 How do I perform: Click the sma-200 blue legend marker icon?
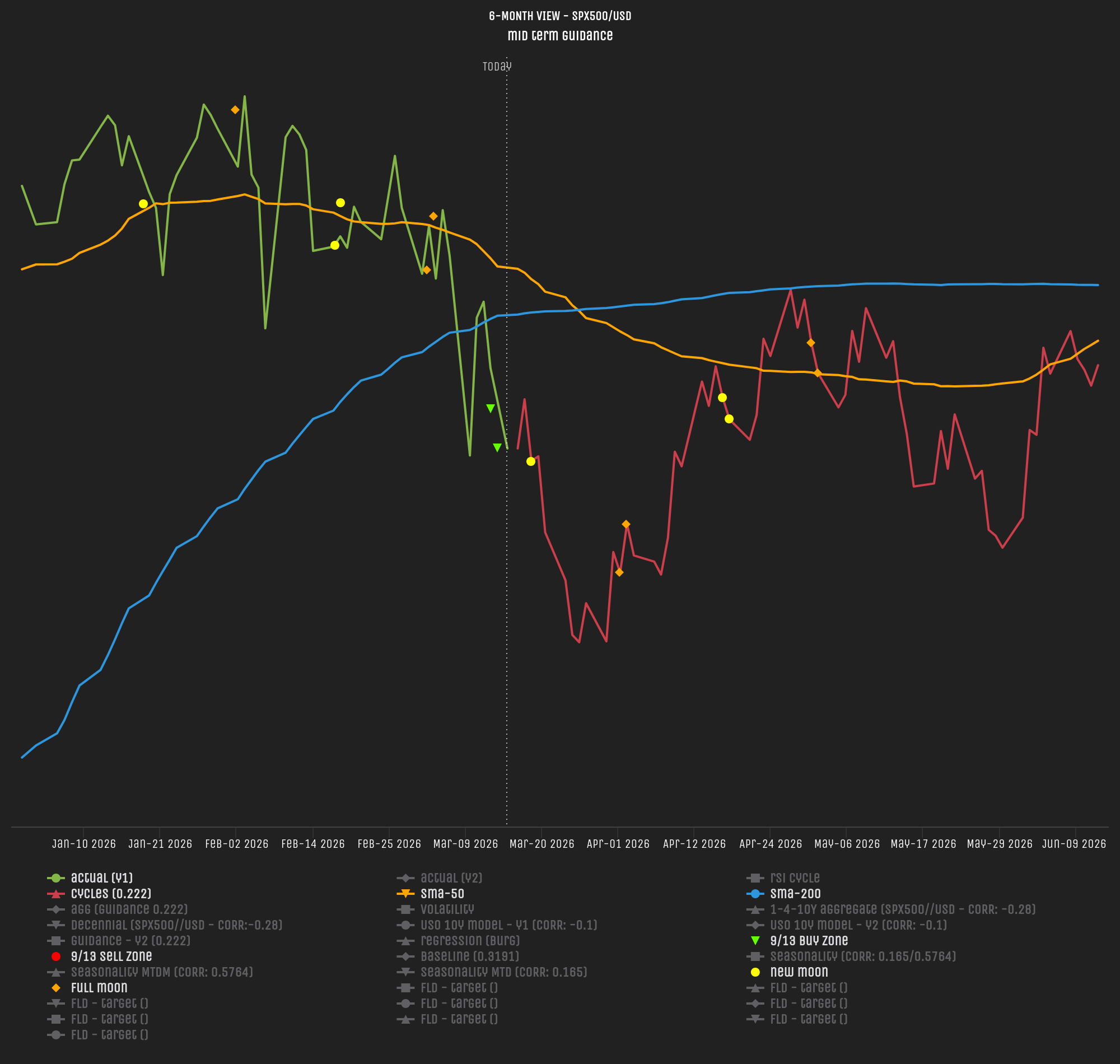[755, 894]
